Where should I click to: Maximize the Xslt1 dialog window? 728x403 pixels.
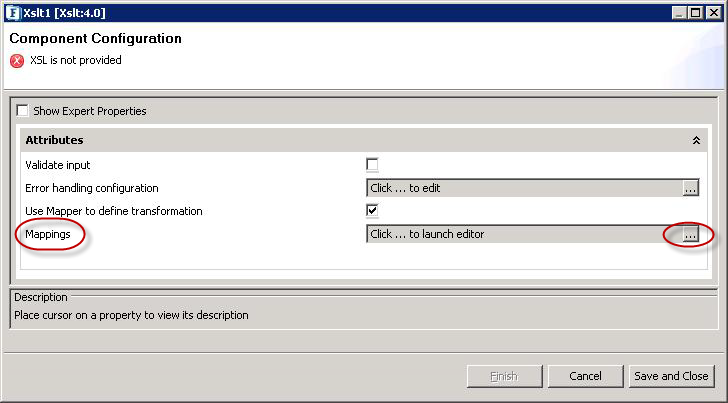(x=696, y=13)
